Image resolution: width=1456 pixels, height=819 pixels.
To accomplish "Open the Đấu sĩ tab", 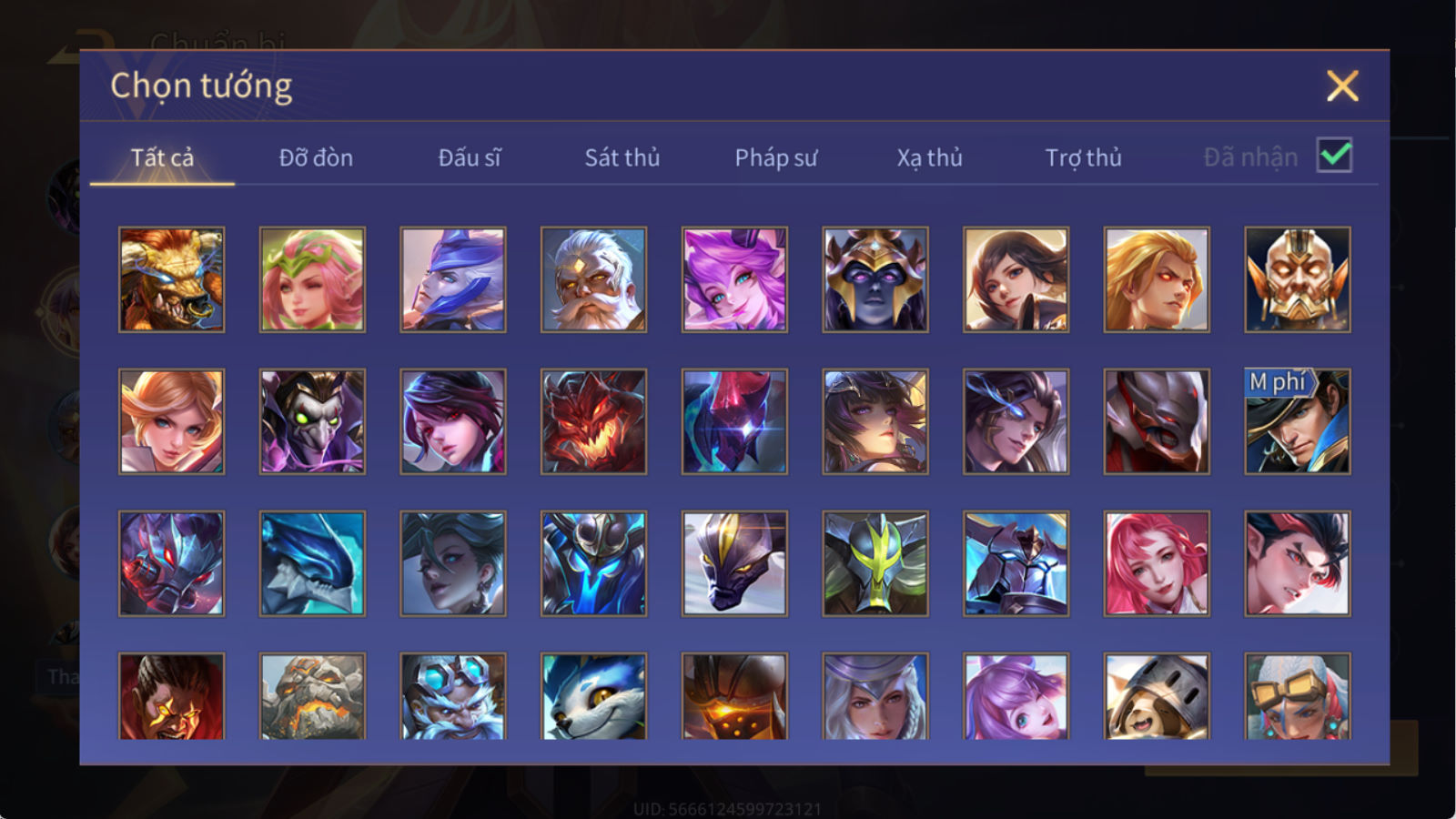I will (470, 157).
